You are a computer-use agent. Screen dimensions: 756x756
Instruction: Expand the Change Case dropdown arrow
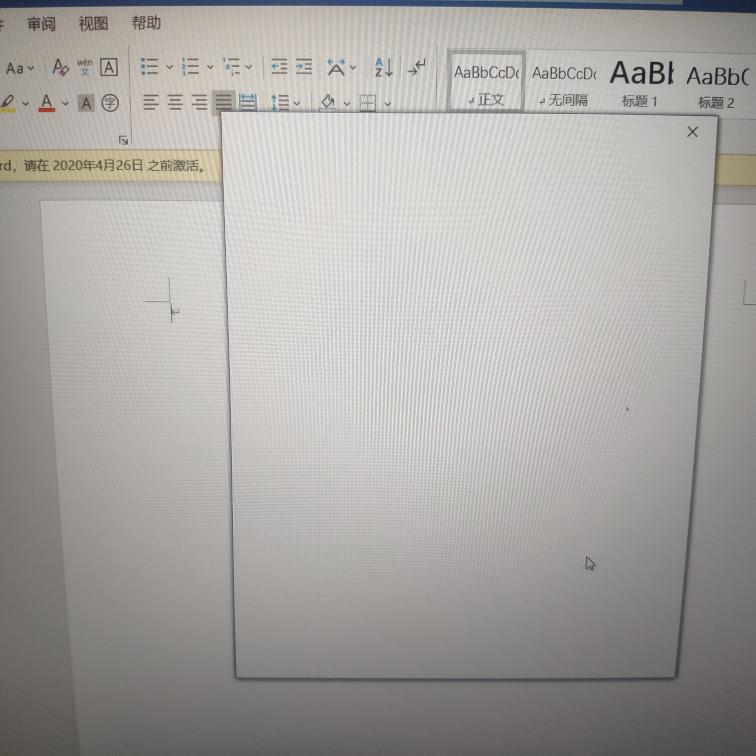[31, 68]
